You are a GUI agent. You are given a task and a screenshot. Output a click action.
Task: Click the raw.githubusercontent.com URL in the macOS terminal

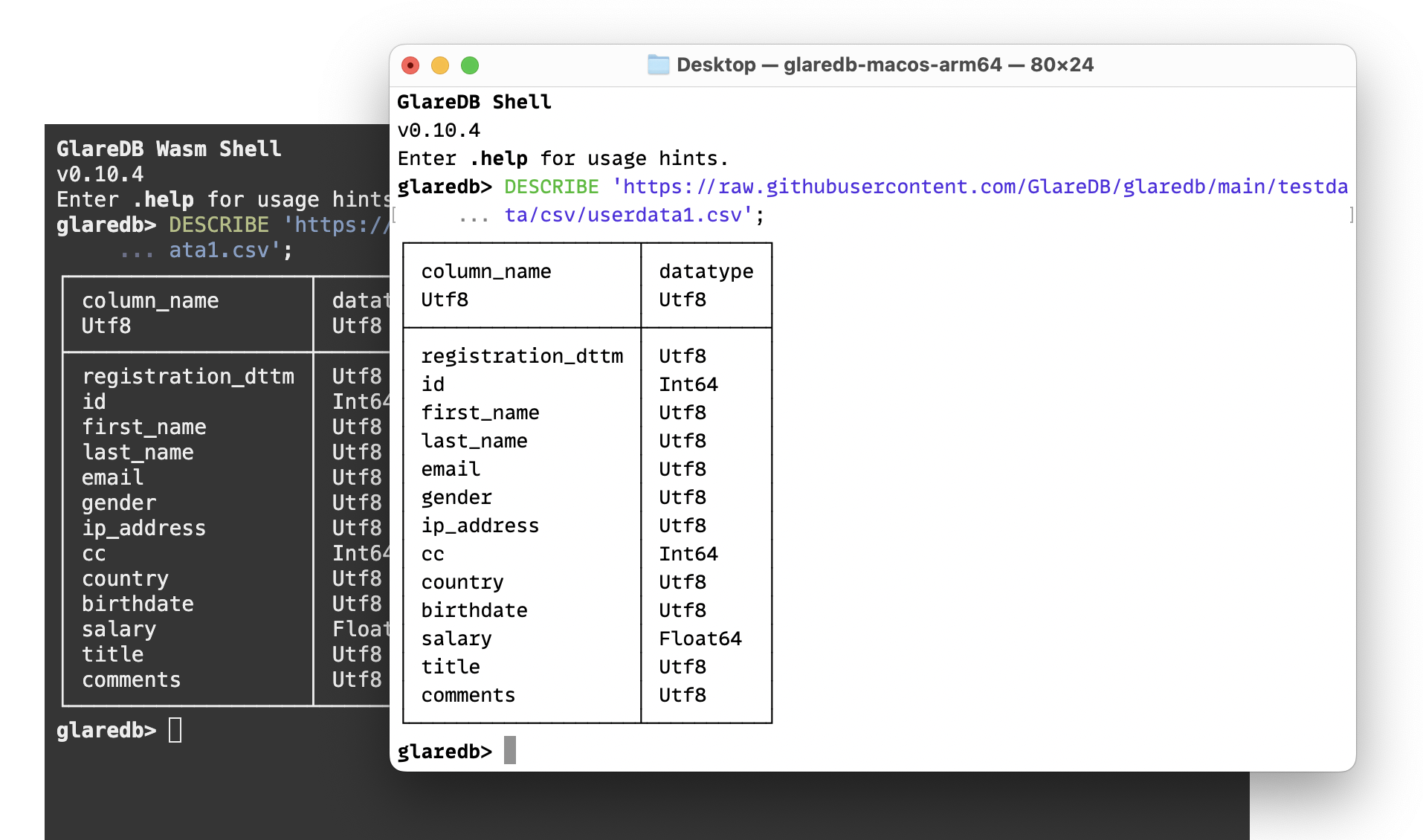click(x=980, y=187)
